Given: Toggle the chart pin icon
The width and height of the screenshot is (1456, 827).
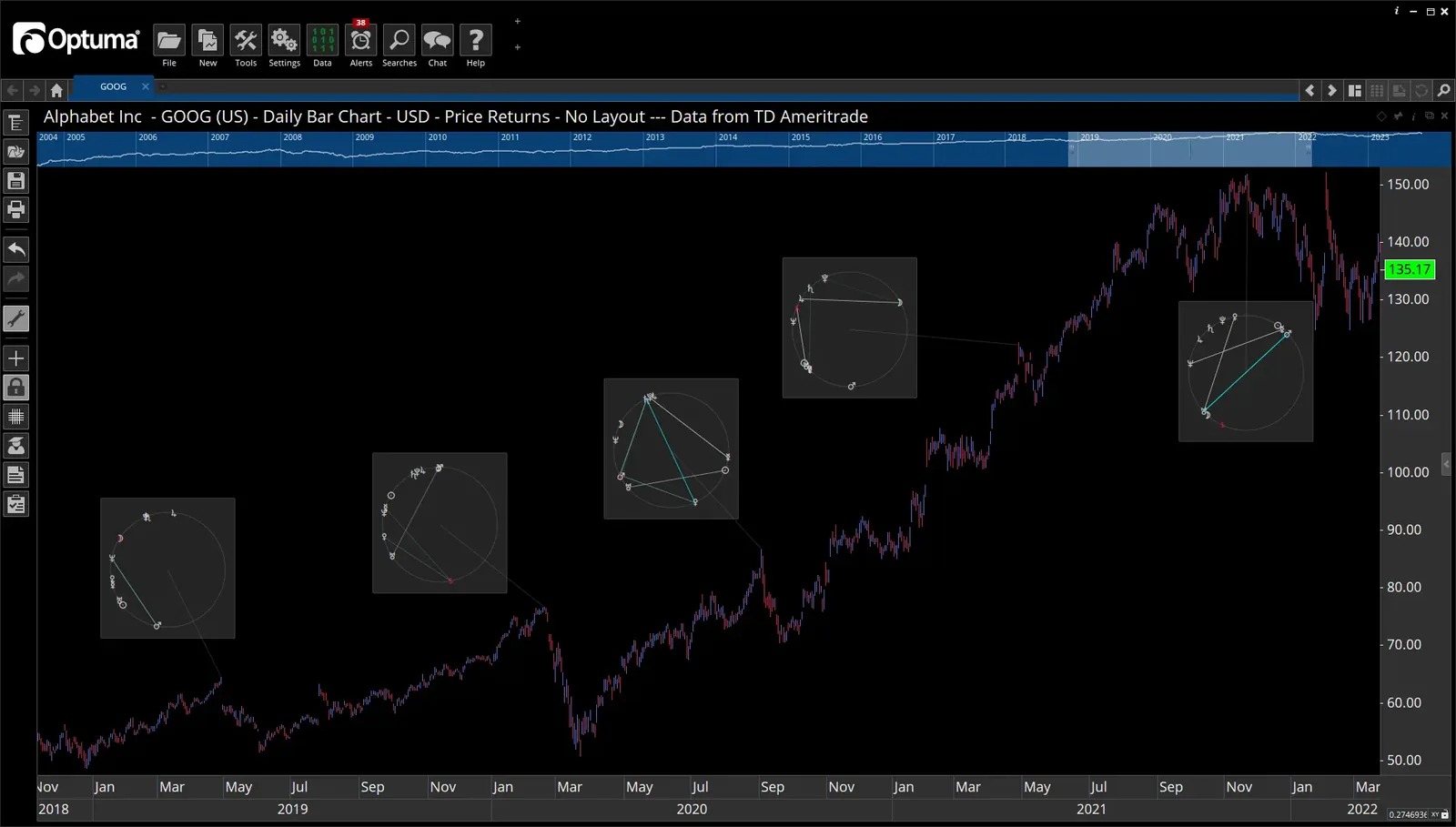Looking at the screenshot, I should click(1398, 116).
